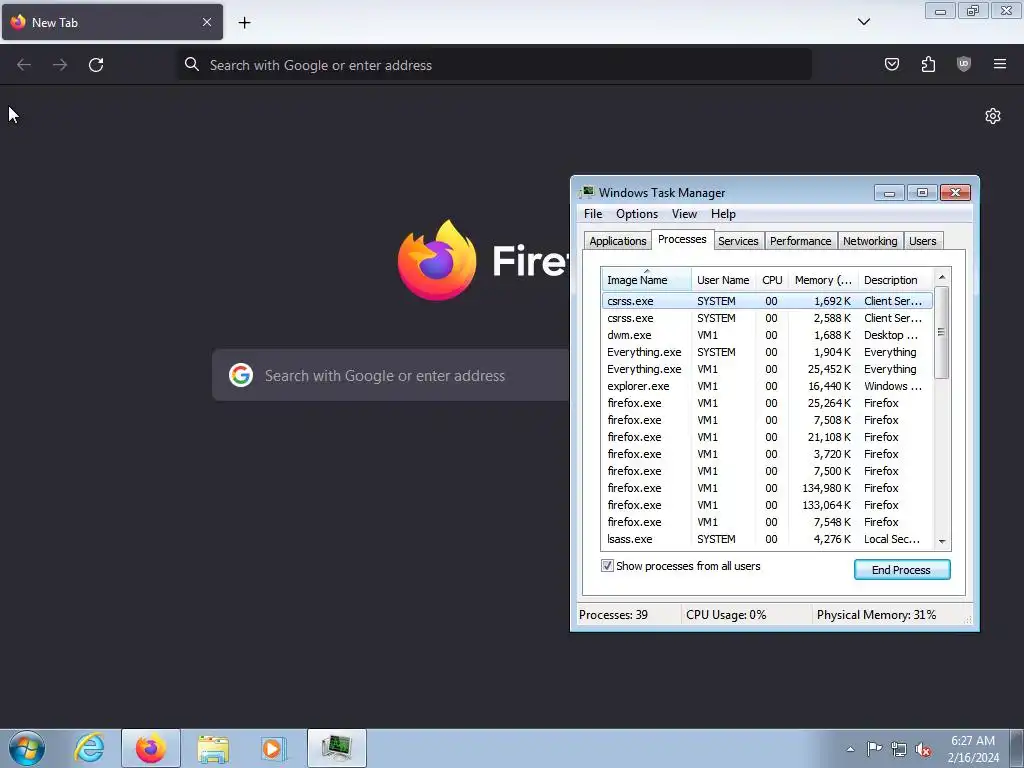The image size is (1024, 768).
Task: Switch to the Performance tab
Action: 800,241
